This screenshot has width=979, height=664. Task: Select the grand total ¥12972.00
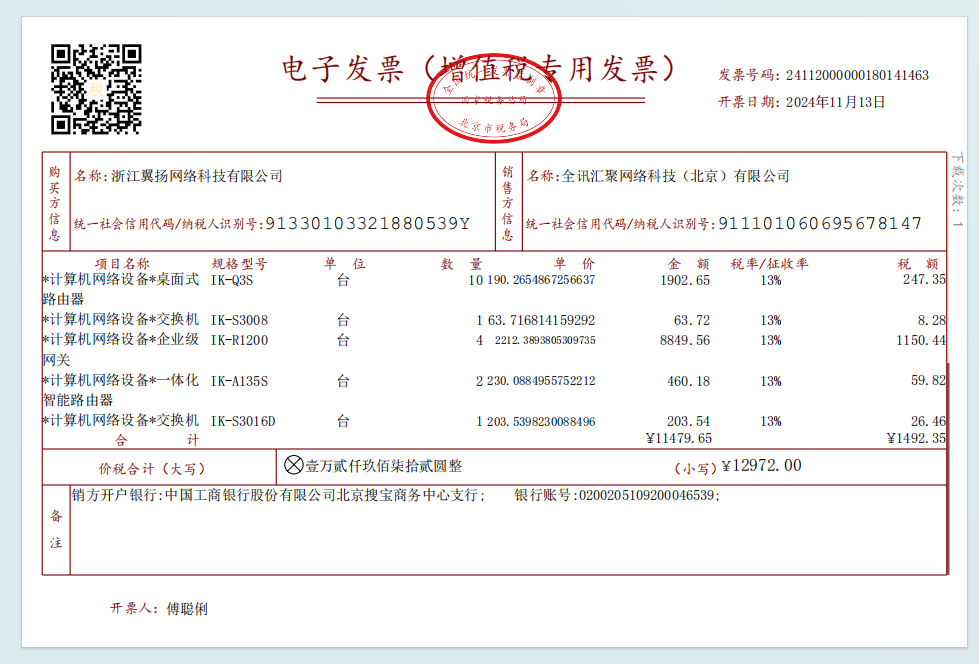tap(761, 465)
